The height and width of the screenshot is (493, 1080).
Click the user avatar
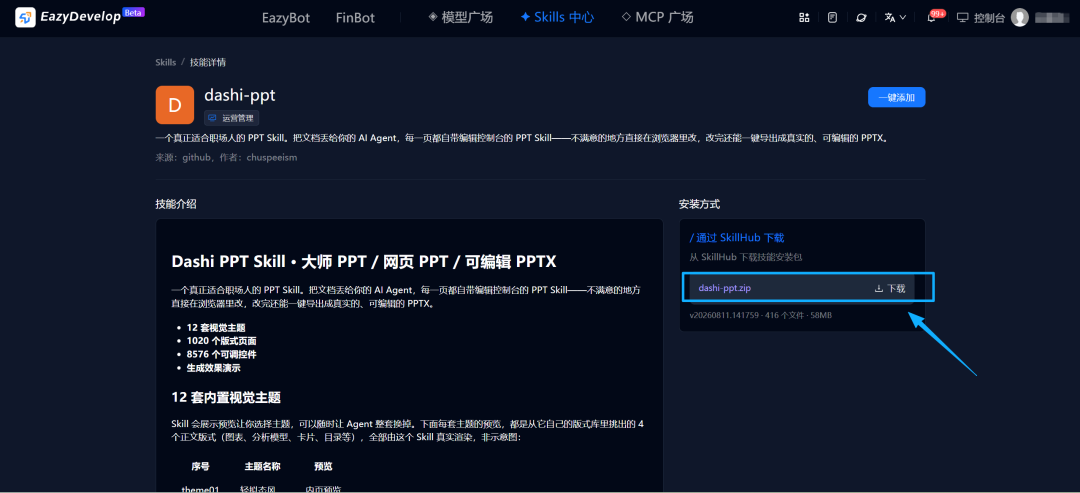pyautogui.click(x=1019, y=18)
